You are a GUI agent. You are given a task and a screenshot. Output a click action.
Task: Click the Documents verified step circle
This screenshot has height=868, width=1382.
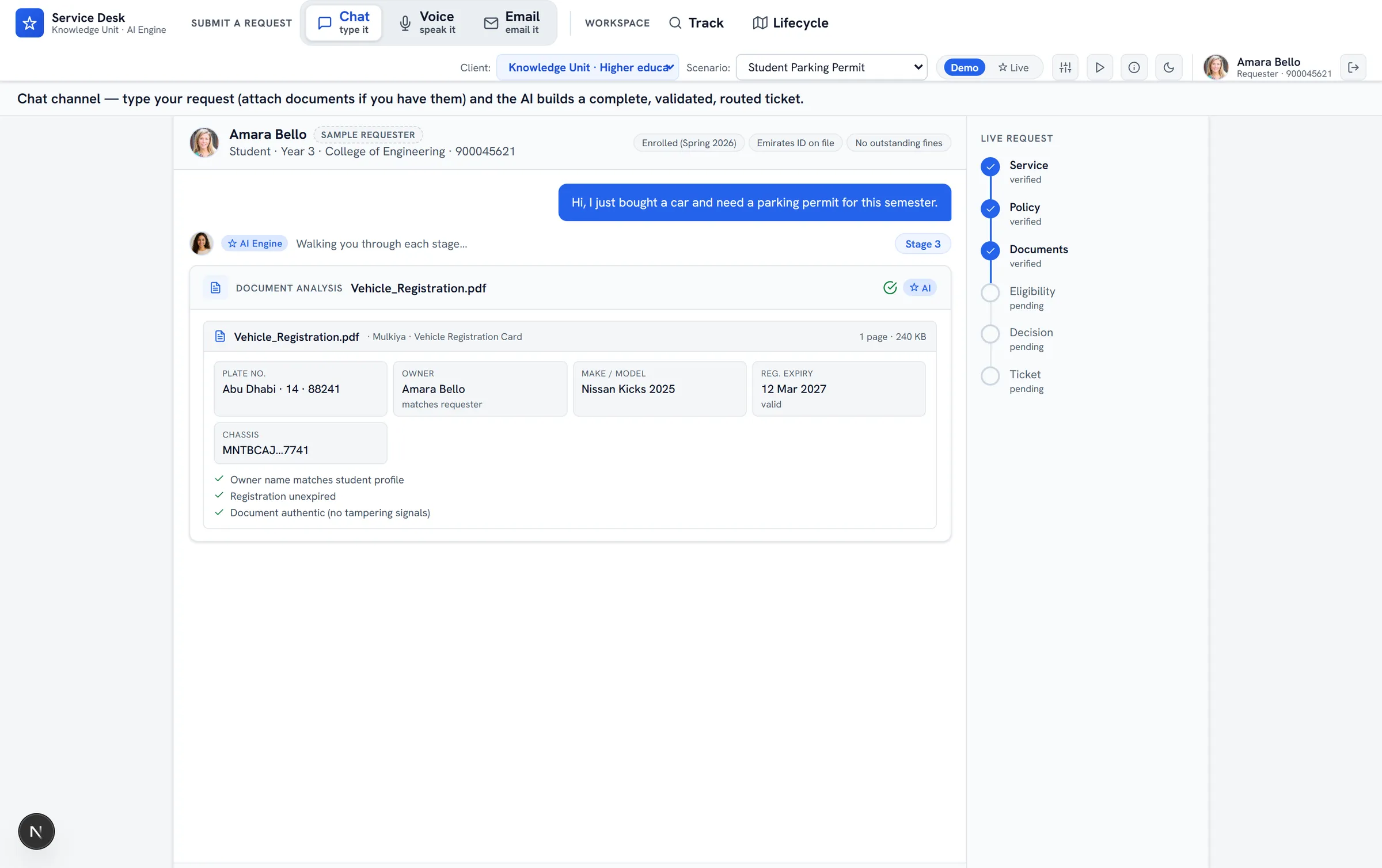tap(990, 250)
